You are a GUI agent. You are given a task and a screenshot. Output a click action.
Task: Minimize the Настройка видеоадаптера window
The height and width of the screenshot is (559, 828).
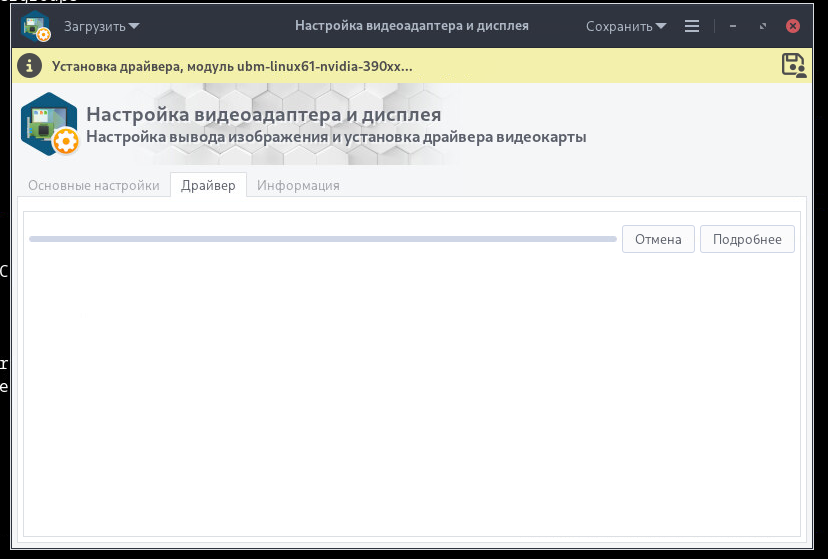pyautogui.click(x=733, y=26)
